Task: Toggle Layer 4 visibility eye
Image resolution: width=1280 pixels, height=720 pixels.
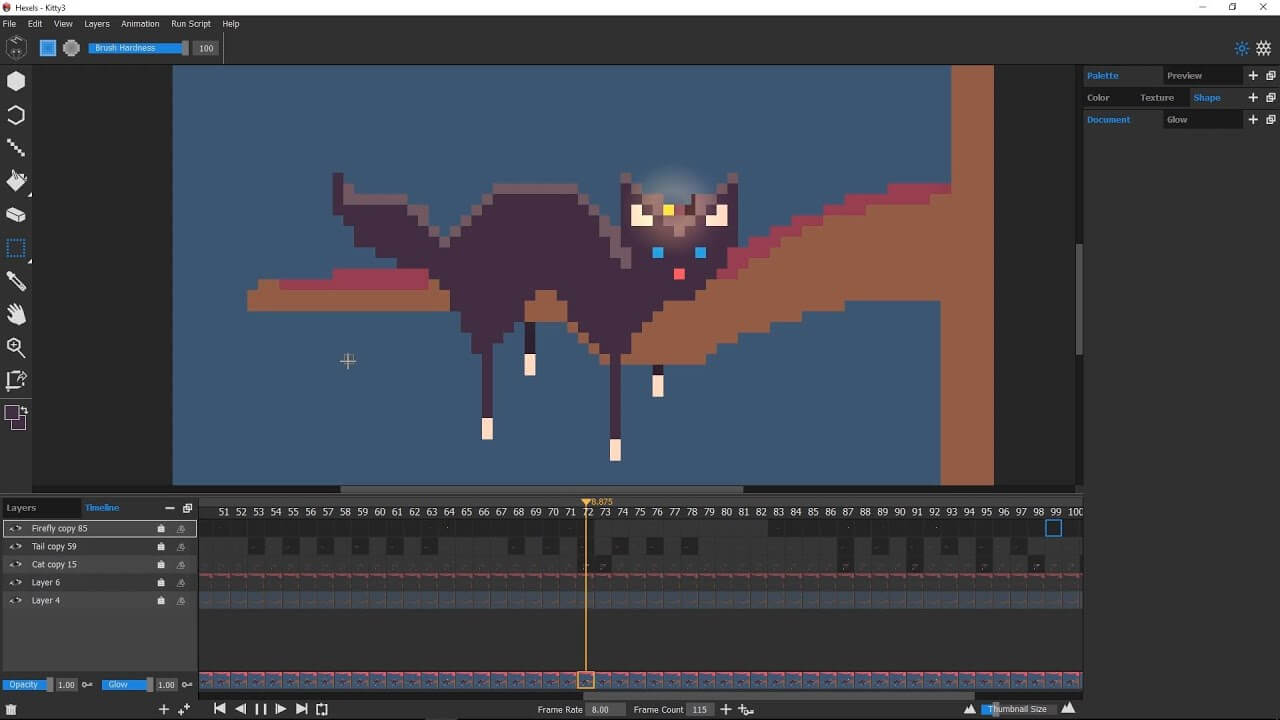Action: [x=15, y=601]
